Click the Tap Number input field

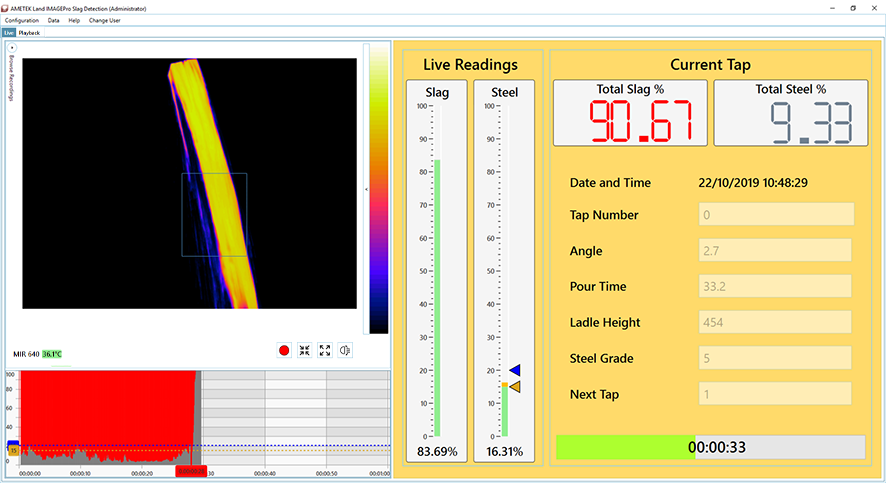[775, 215]
